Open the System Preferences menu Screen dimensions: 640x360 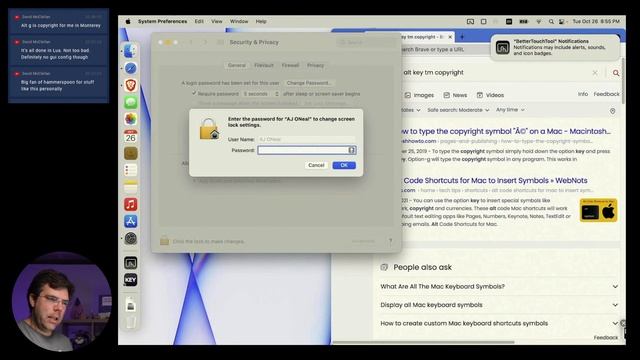tap(162, 21)
